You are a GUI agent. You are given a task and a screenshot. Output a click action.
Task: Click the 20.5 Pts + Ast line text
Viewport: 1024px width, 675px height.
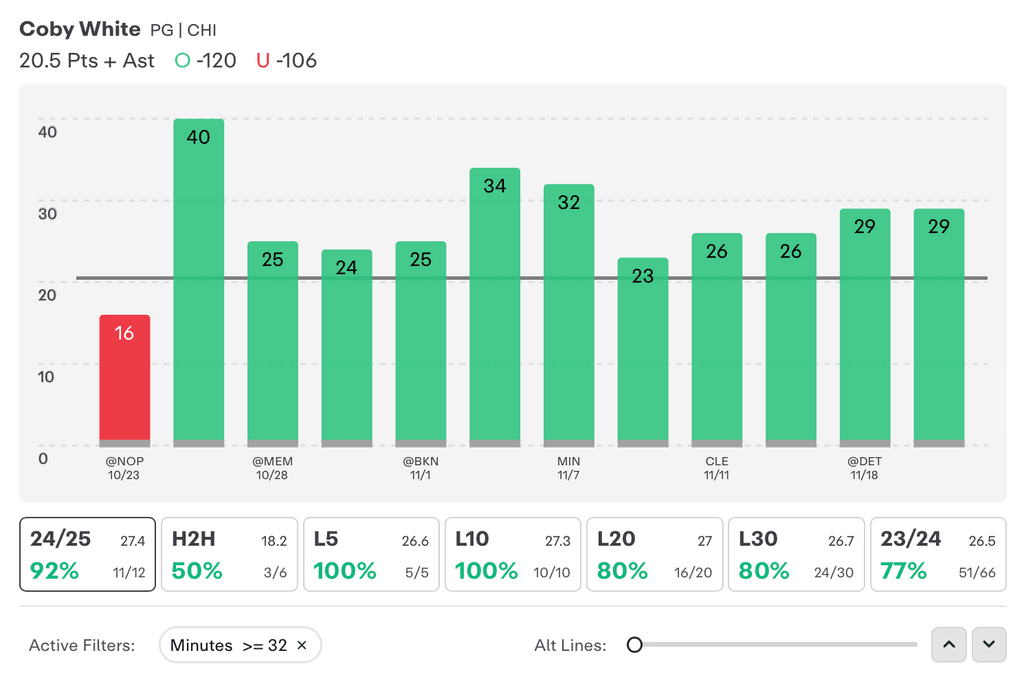click(87, 61)
